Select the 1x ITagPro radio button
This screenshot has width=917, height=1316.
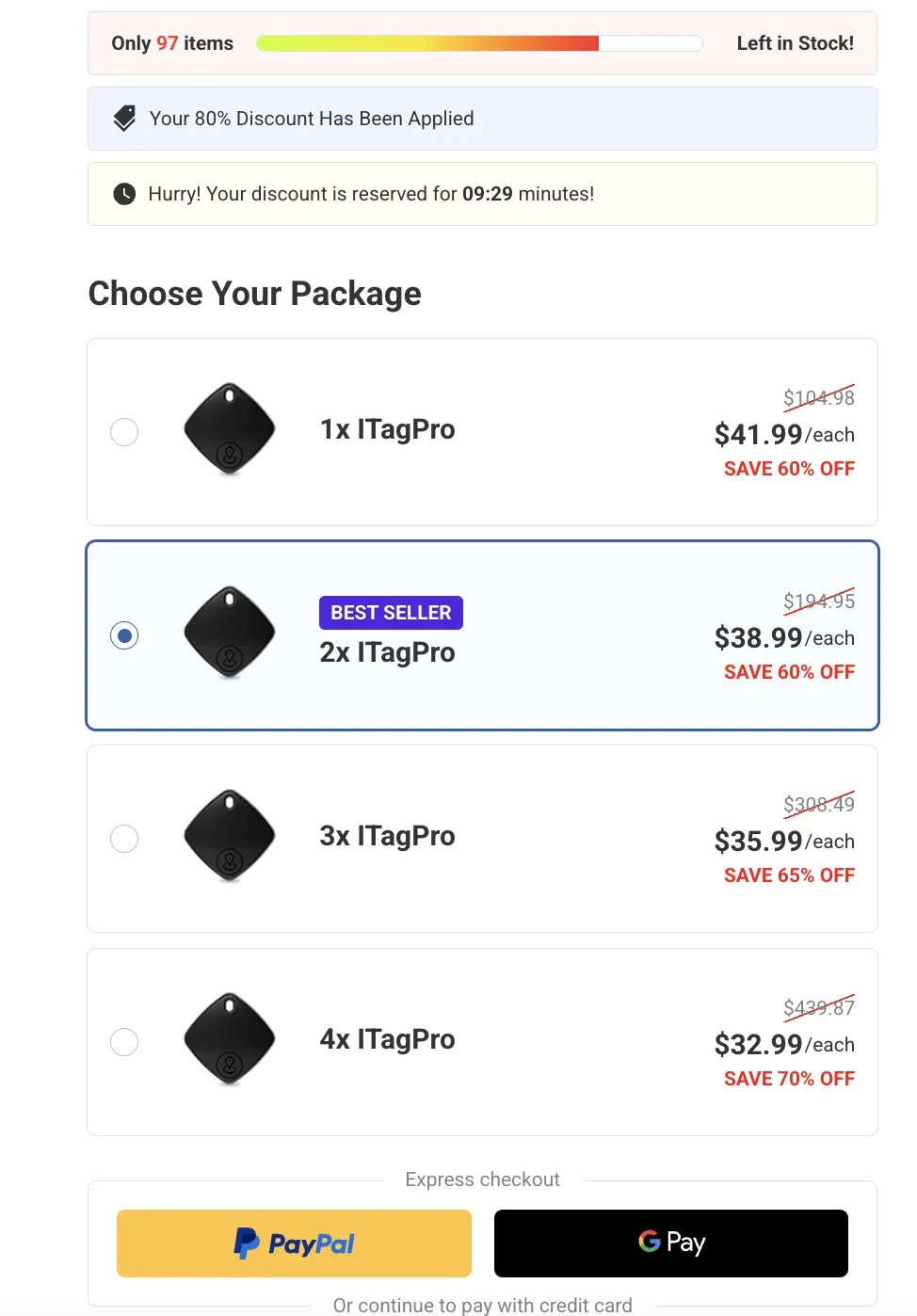coord(124,432)
